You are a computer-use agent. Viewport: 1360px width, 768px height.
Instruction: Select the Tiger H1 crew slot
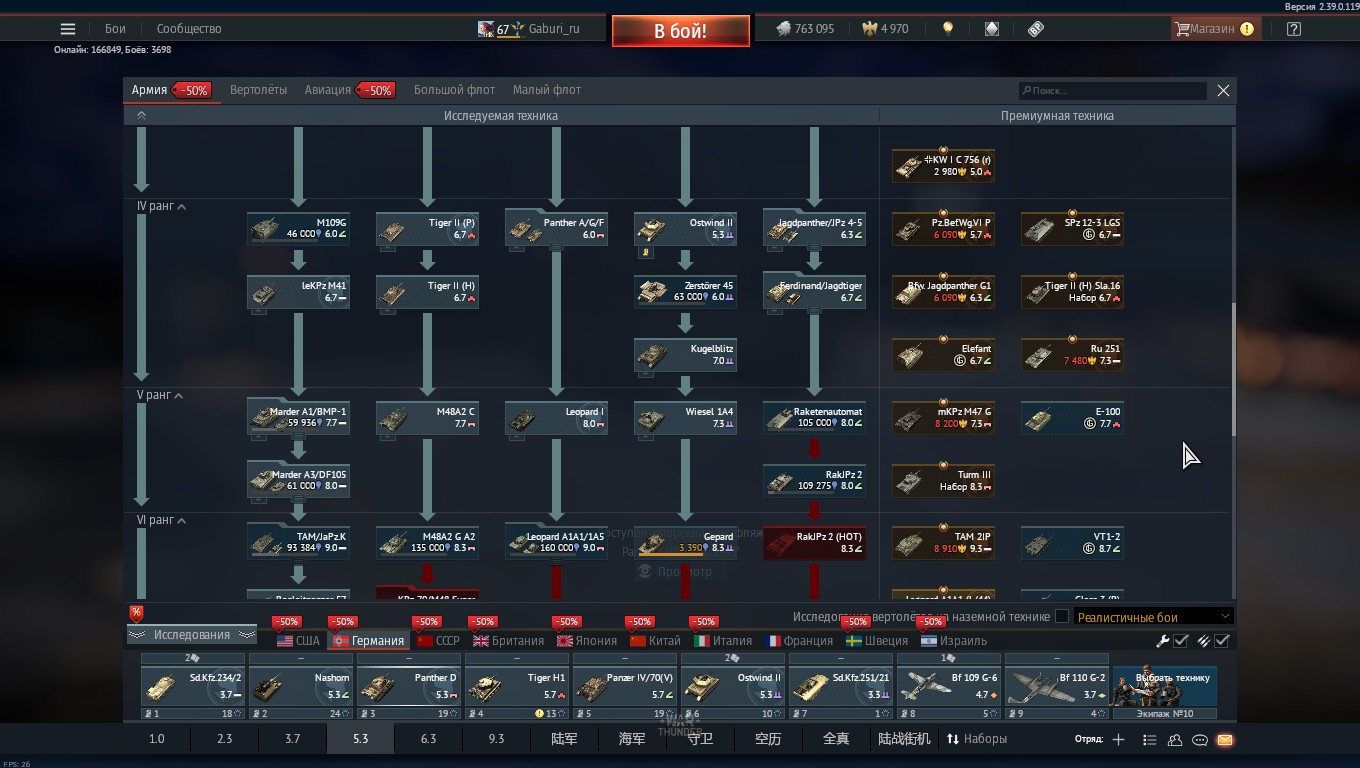516,686
